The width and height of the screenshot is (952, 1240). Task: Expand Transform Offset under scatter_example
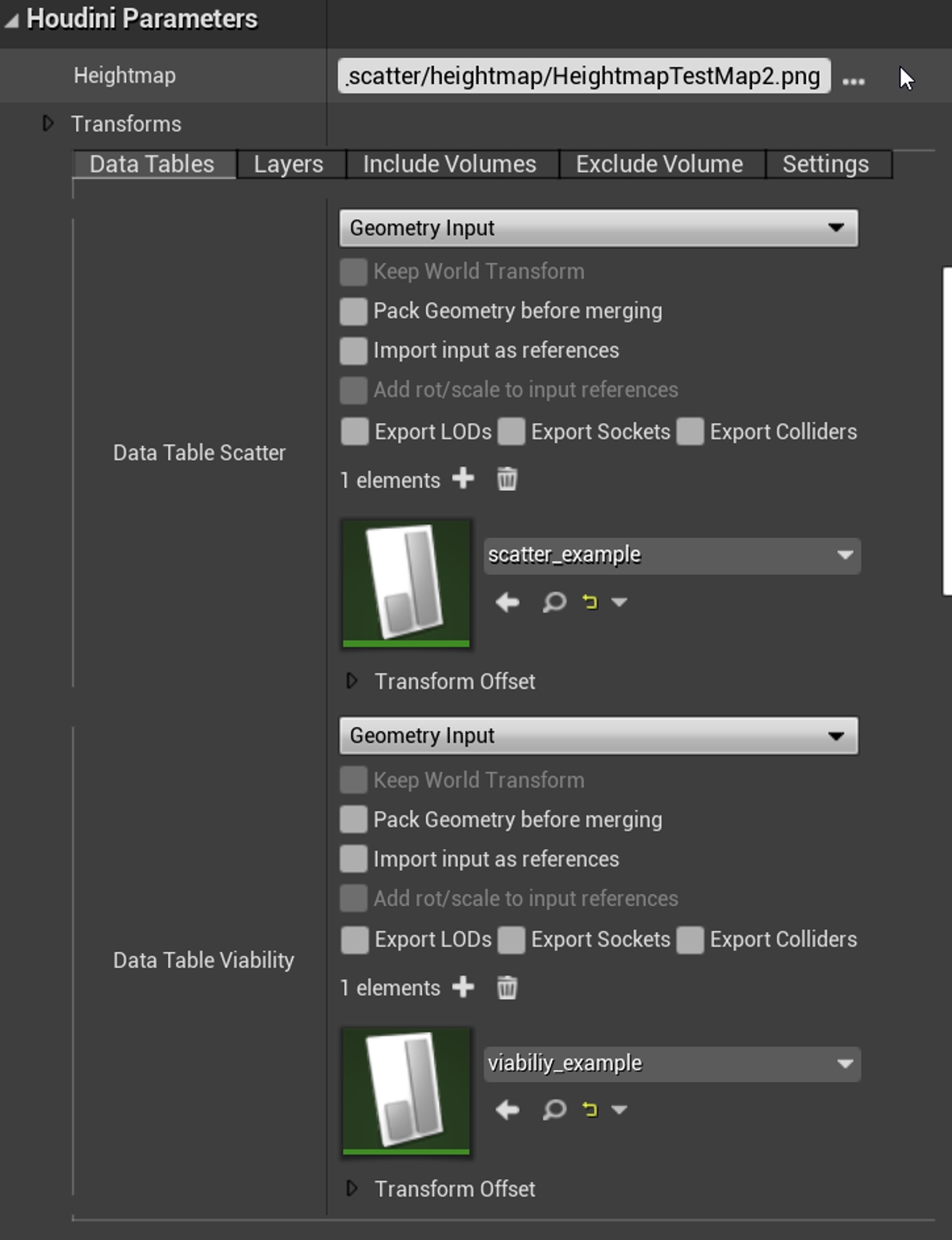click(352, 681)
